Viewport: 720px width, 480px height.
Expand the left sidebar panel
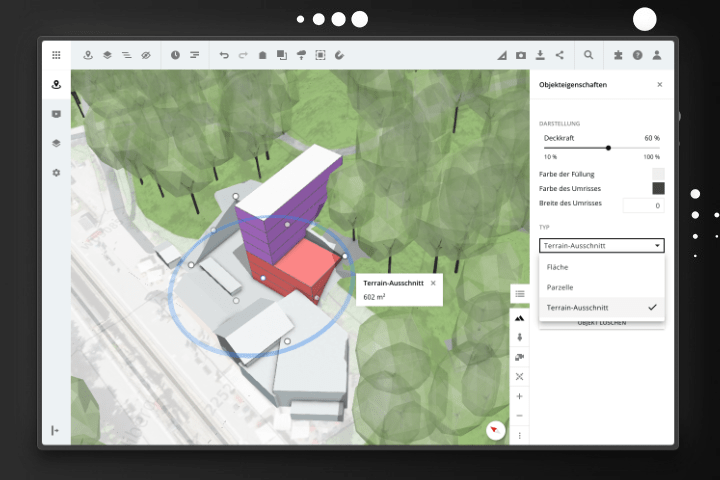(x=56, y=430)
